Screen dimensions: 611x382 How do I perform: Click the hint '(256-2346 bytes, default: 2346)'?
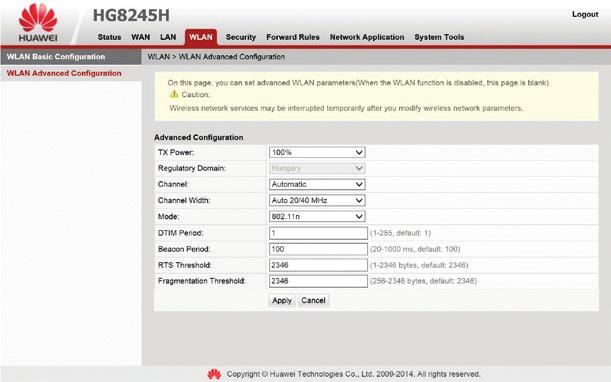pos(423,281)
